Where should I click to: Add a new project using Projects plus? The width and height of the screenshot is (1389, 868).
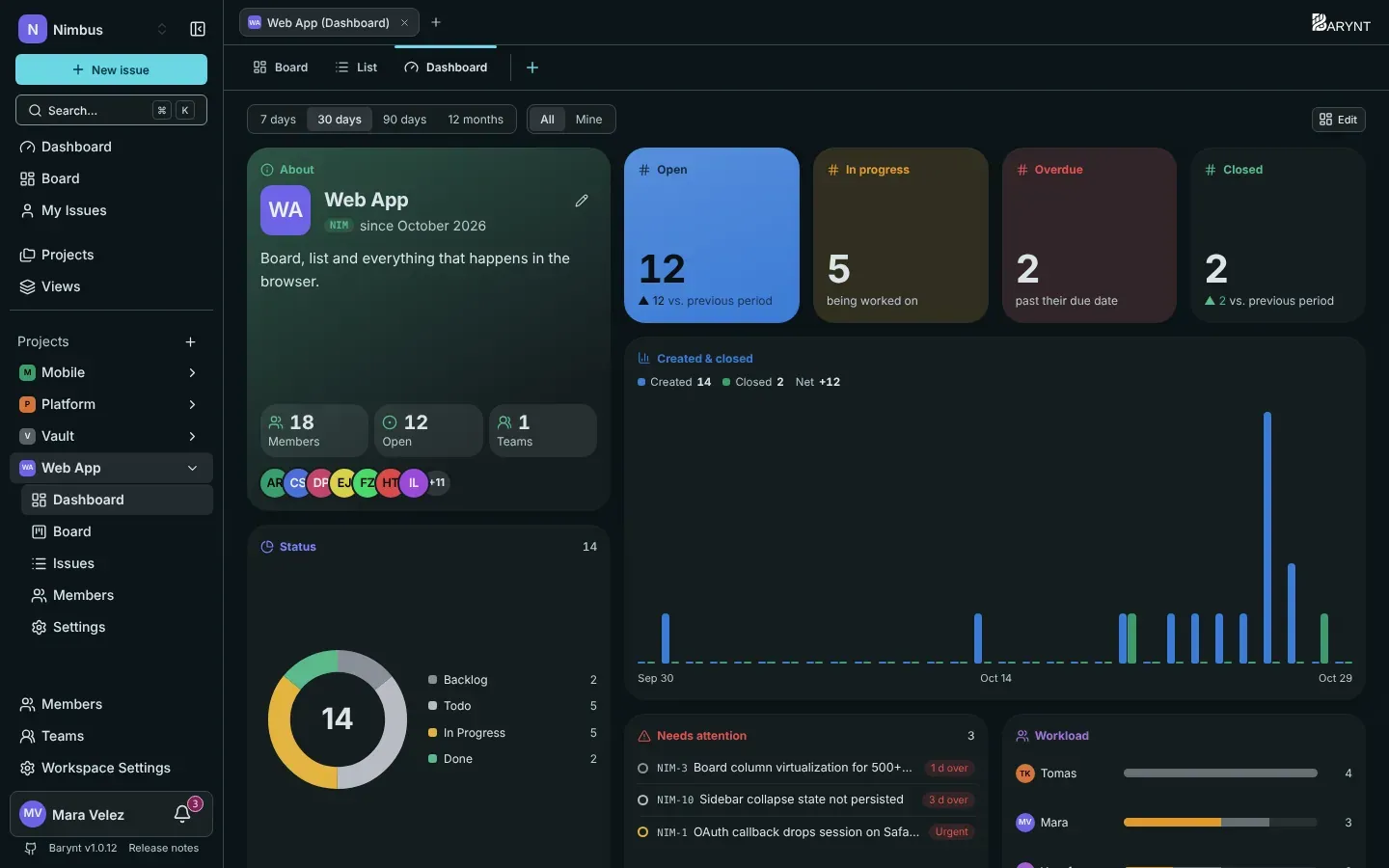[x=190, y=341]
